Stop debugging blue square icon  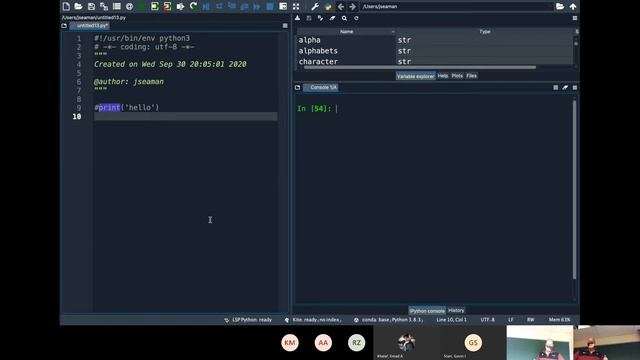point(270,6)
